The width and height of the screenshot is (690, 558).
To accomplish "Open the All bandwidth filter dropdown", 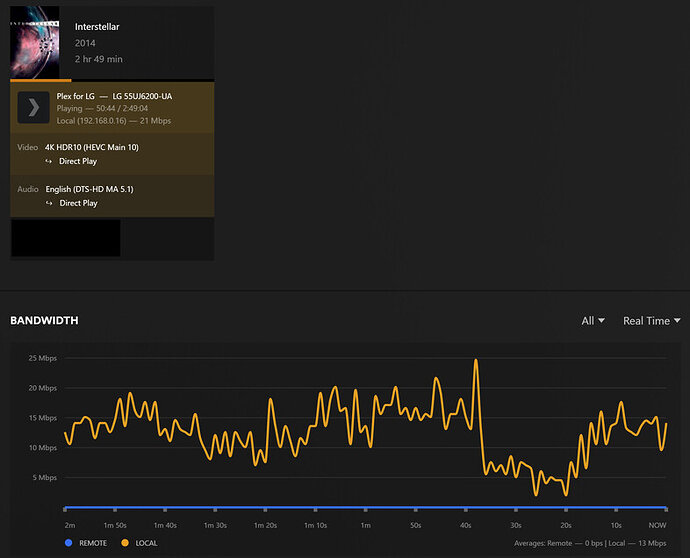I will pos(593,321).
